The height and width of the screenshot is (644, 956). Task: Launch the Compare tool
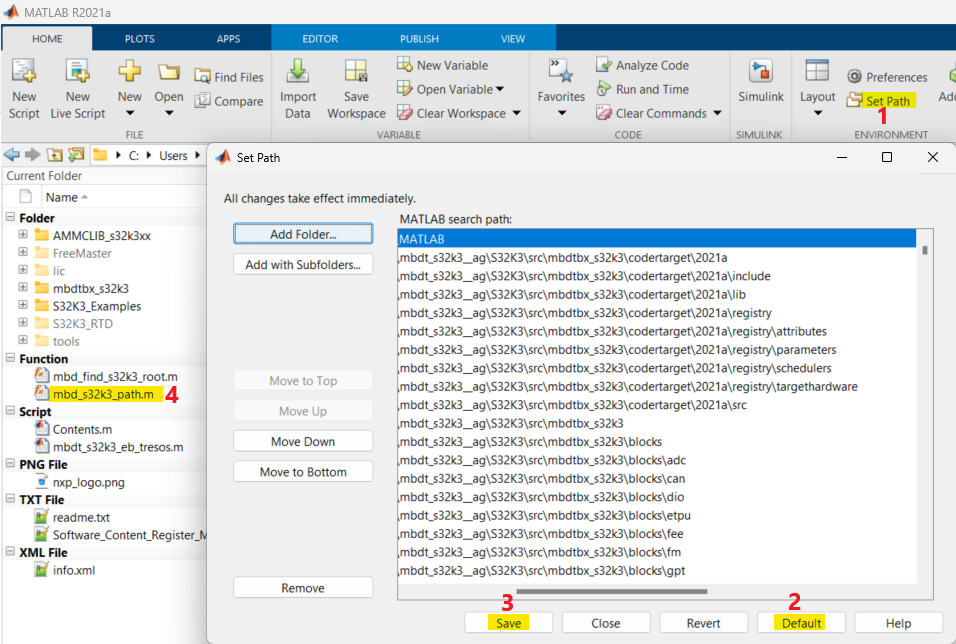point(229,101)
